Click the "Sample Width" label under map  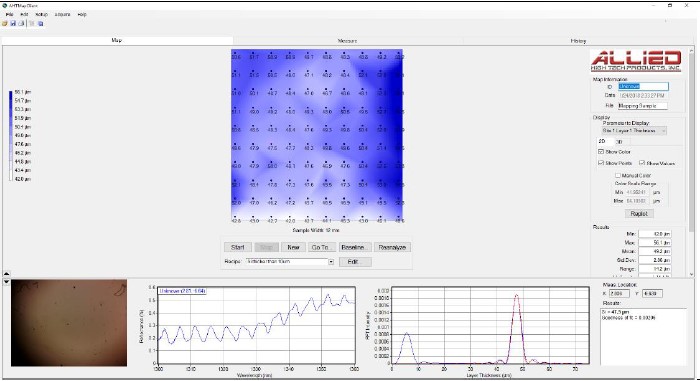[316, 230]
